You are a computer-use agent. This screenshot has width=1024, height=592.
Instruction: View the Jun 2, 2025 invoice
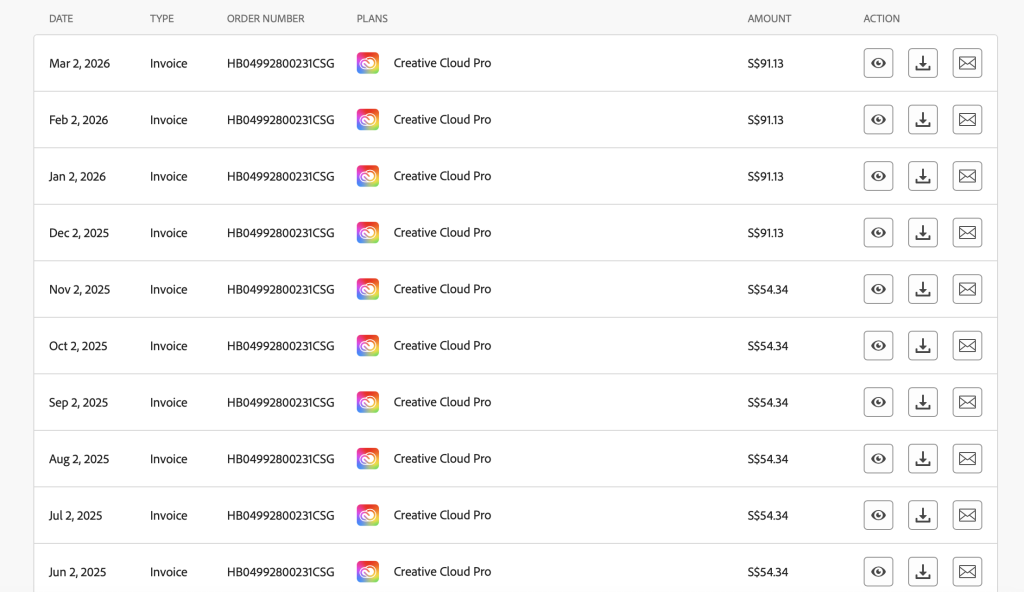(878, 572)
